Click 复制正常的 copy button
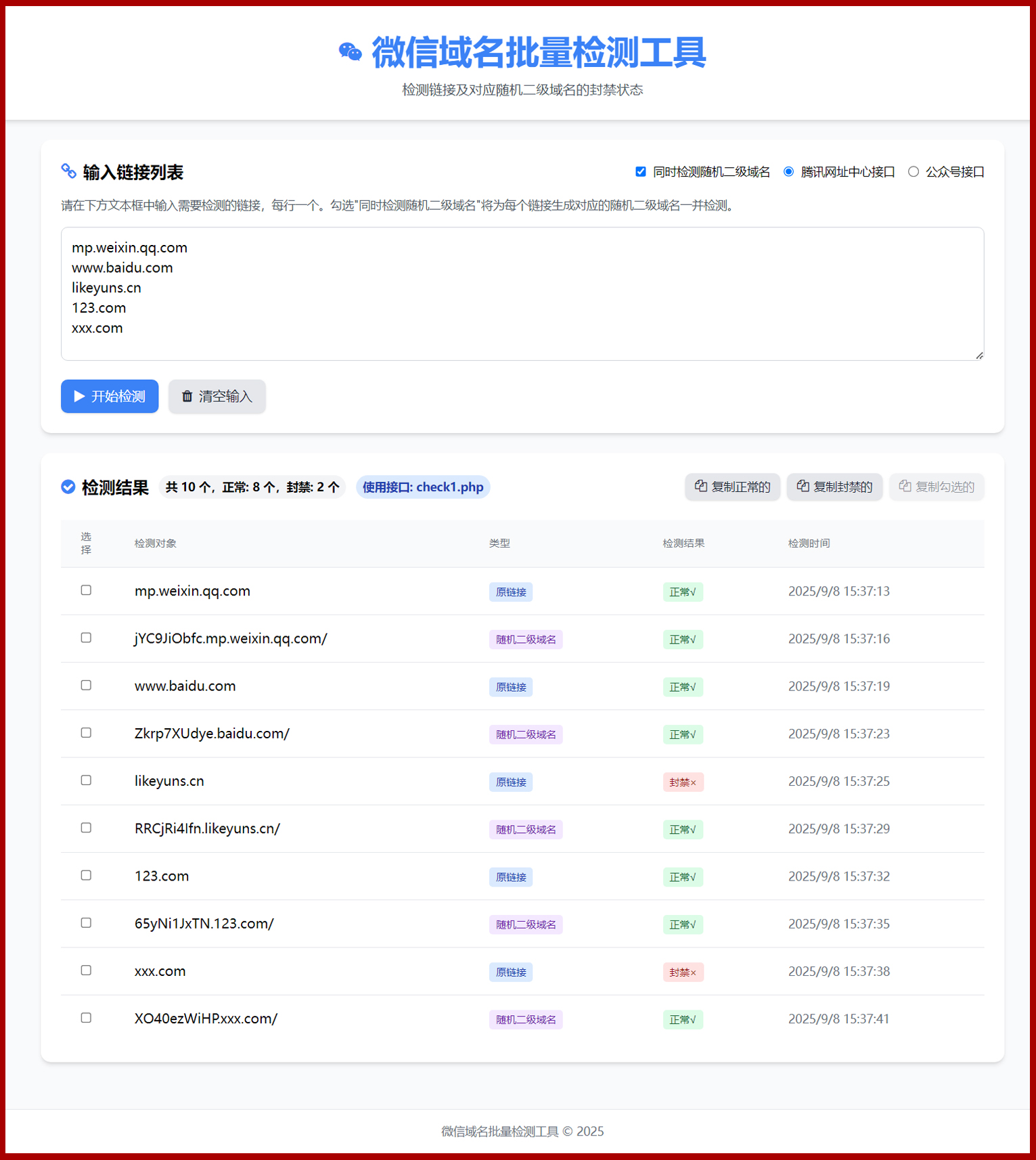Screen dimensions: 1036x1160 click(x=732, y=487)
